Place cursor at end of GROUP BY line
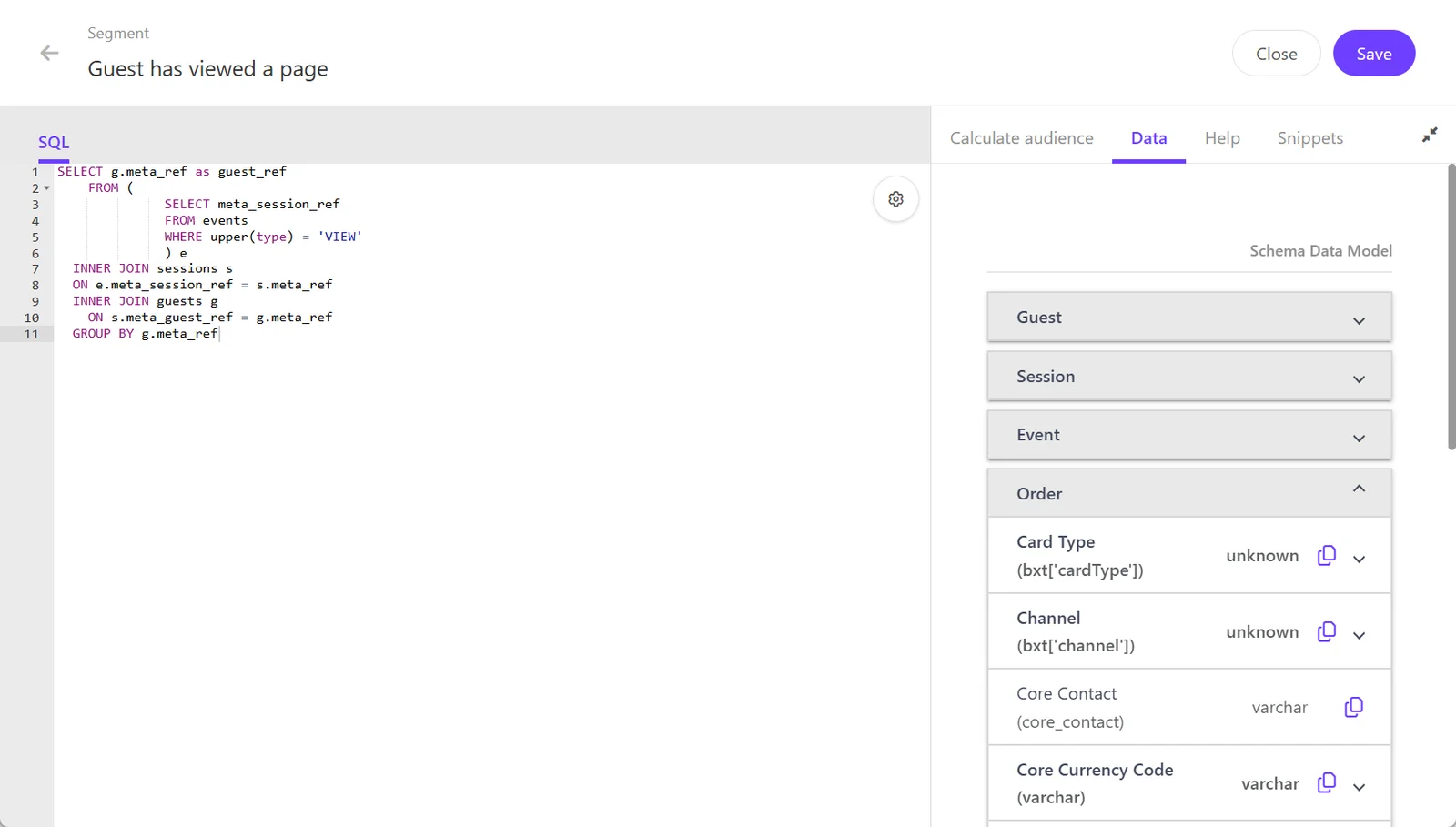The width and height of the screenshot is (1456, 827). [219, 334]
